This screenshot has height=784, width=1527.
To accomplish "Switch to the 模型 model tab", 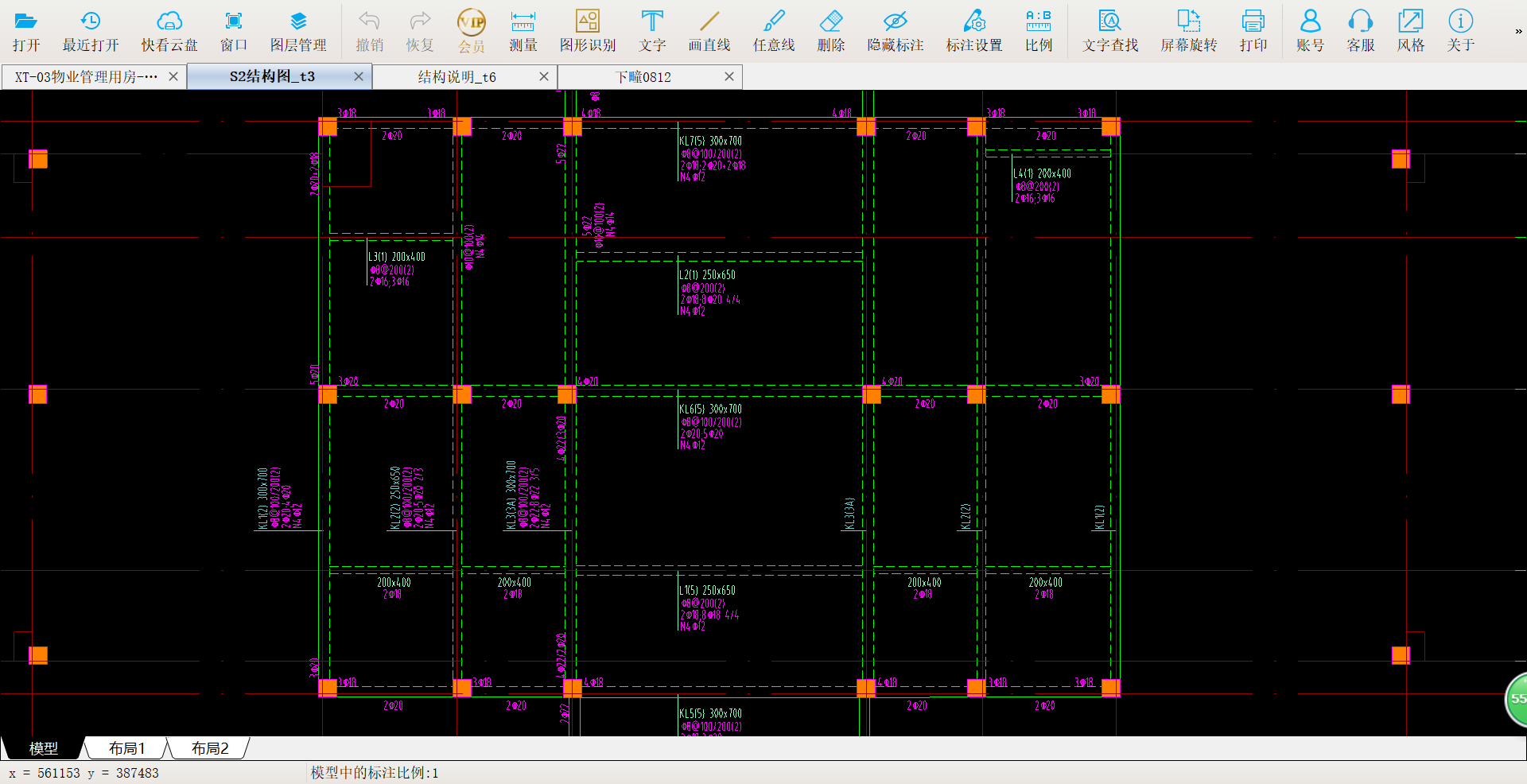I will [x=44, y=748].
